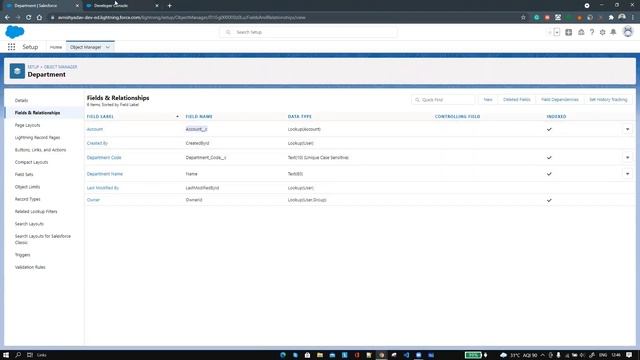Screen dimensions: 640x360
Task: Open Object Limits in the sidebar
Action: (x=27, y=187)
